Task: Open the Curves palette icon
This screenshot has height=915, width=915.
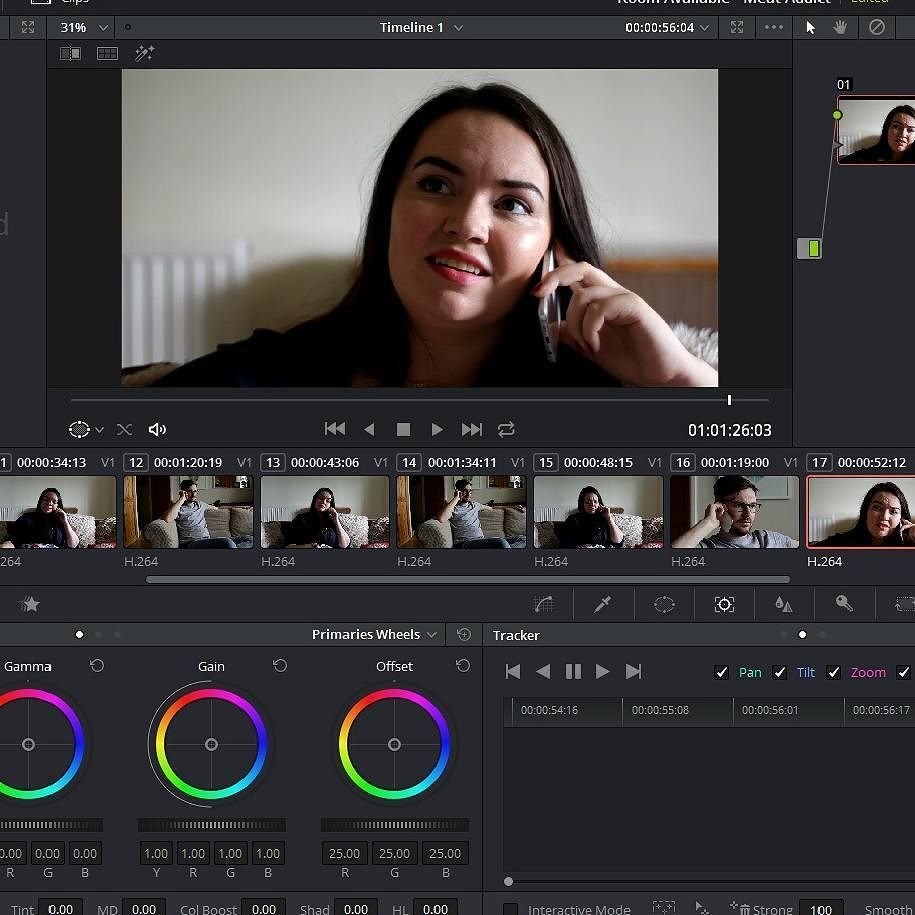Action: (543, 605)
